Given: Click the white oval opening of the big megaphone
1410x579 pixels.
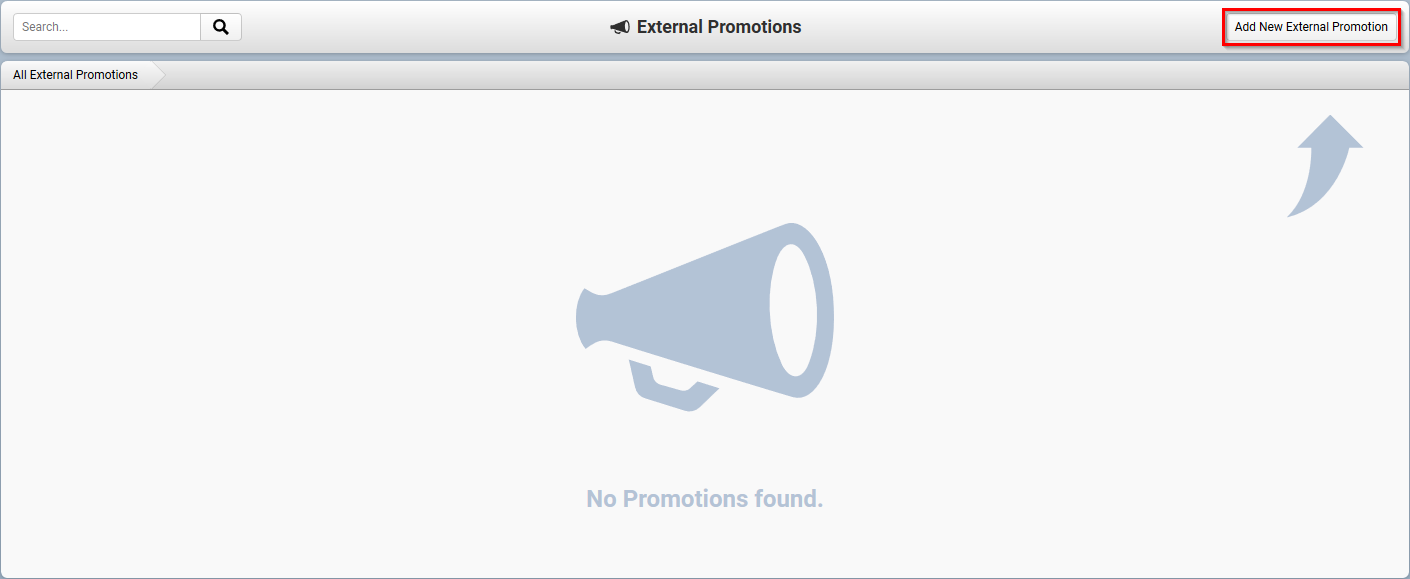Looking at the screenshot, I should (x=793, y=310).
